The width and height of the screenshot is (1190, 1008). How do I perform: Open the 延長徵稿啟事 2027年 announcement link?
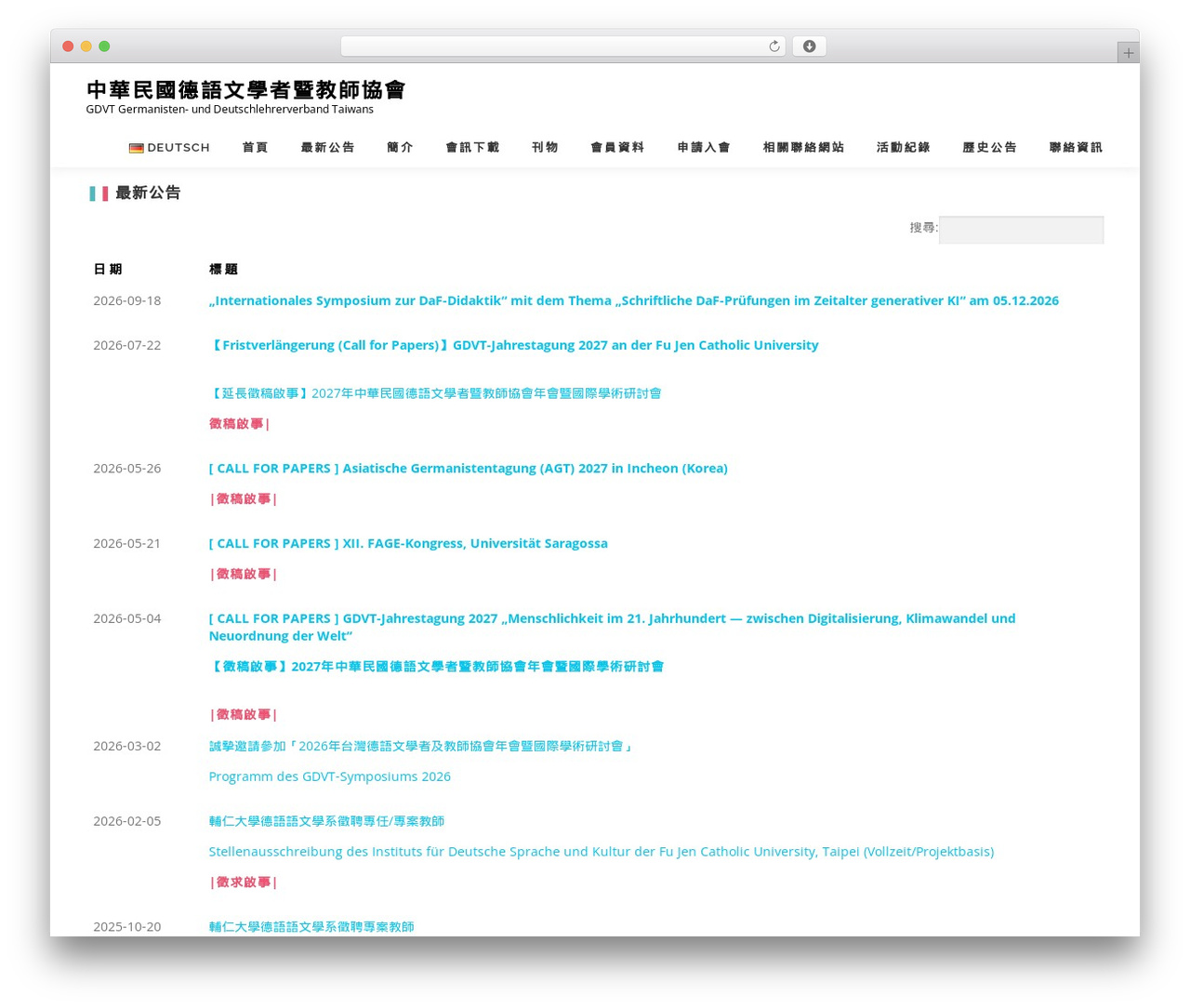pos(435,393)
